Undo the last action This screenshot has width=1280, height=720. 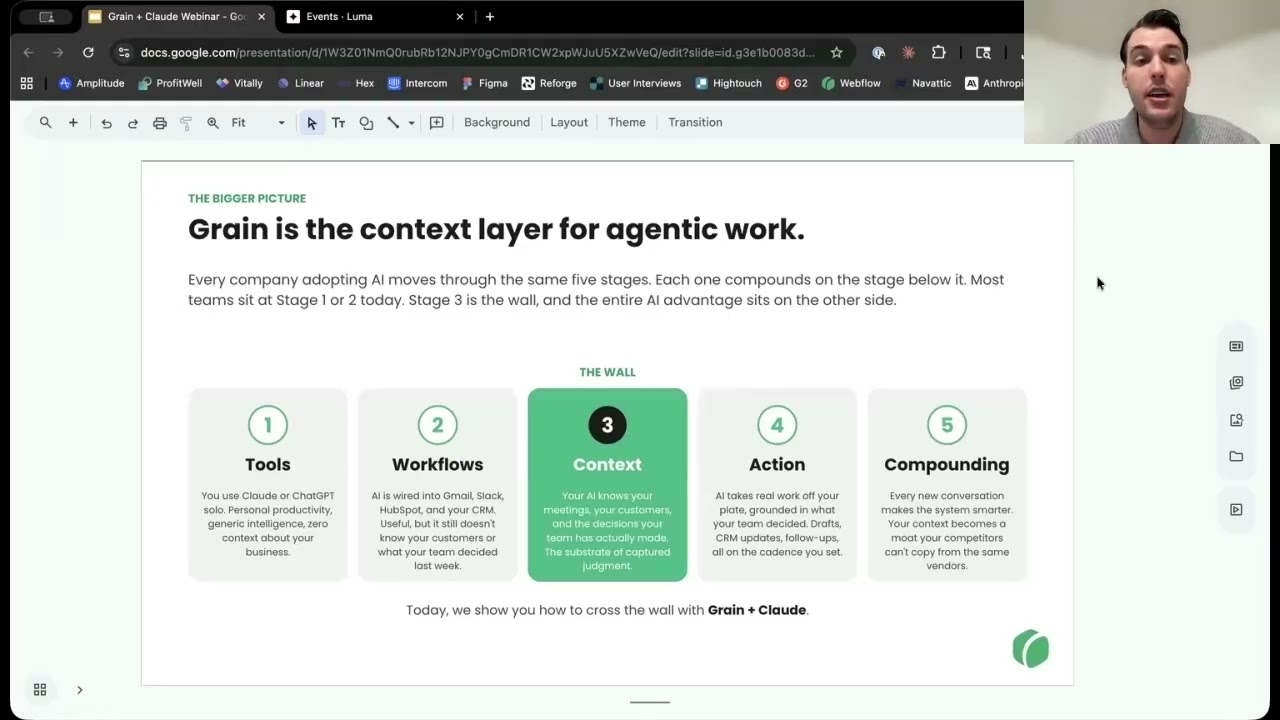[106, 123]
